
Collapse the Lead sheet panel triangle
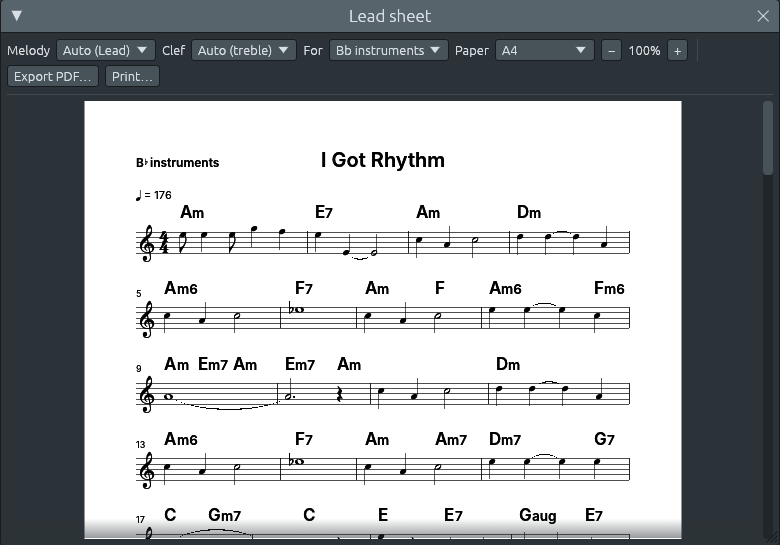click(16, 16)
